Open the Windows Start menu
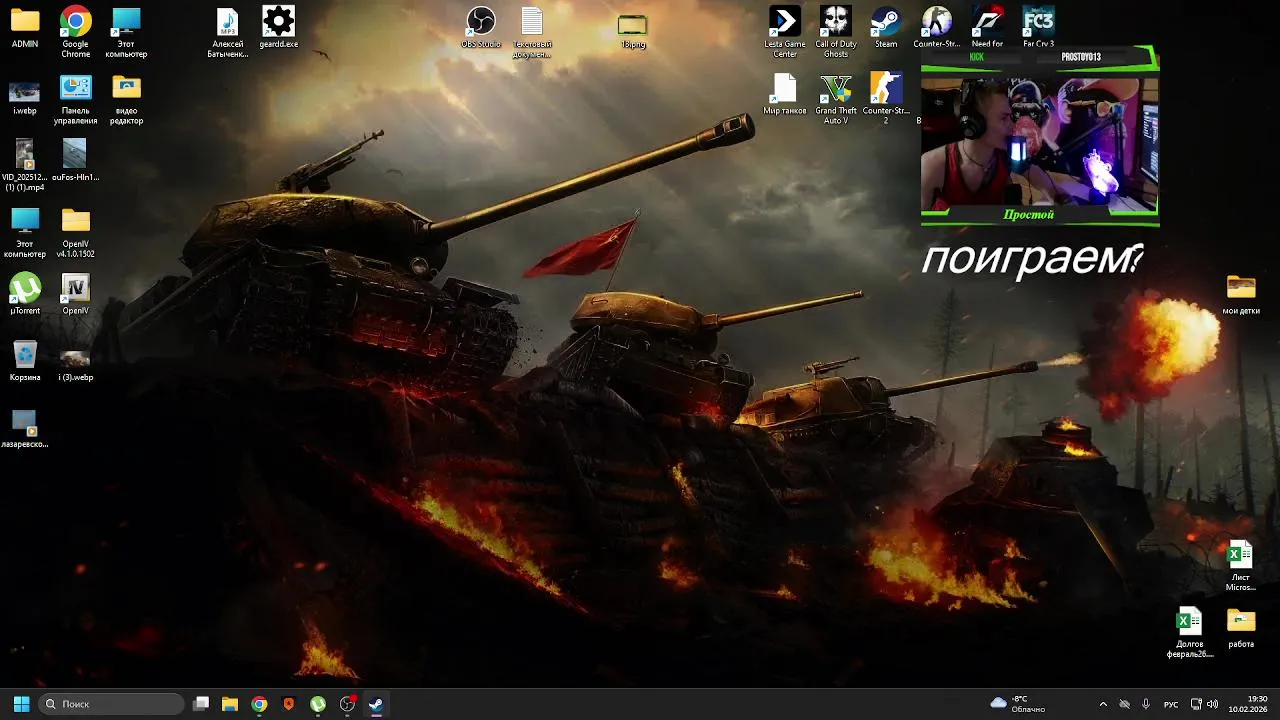This screenshot has height=720, width=1280. click(x=21, y=704)
